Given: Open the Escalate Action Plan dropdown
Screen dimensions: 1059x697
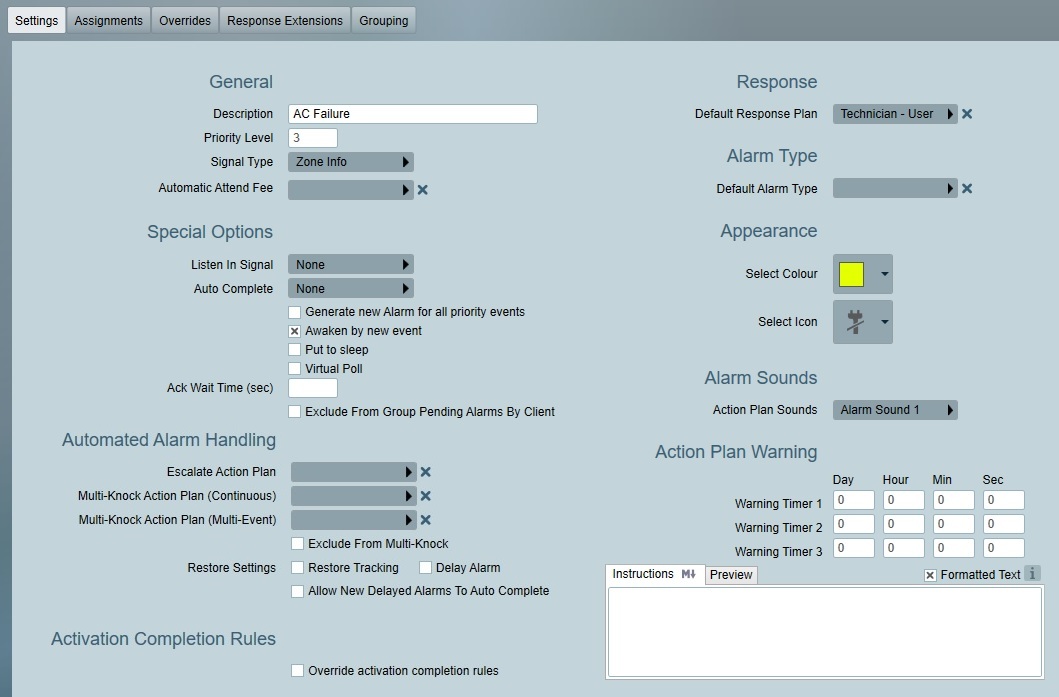Looking at the screenshot, I should pyautogui.click(x=353, y=472).
